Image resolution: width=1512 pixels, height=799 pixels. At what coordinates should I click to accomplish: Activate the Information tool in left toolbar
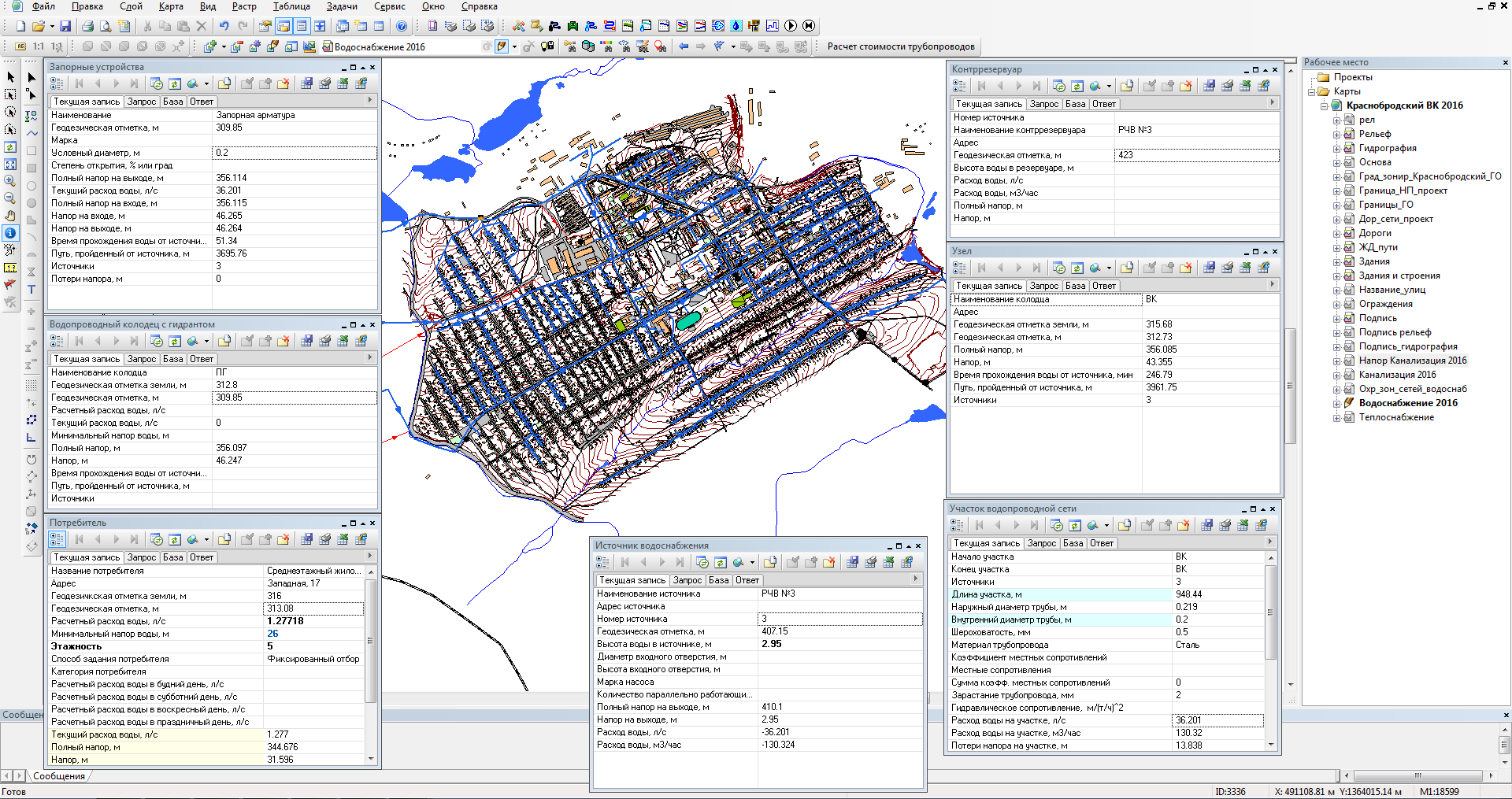coord(10,233)
